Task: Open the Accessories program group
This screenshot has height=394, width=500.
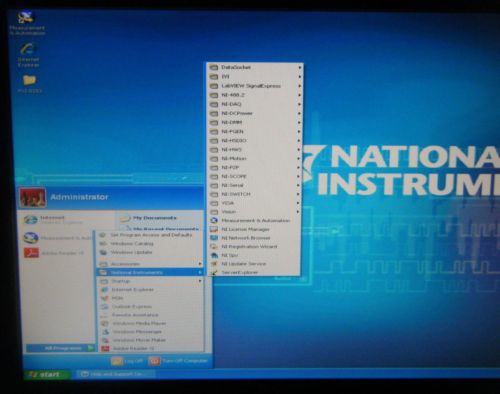Action: (151, 264)
